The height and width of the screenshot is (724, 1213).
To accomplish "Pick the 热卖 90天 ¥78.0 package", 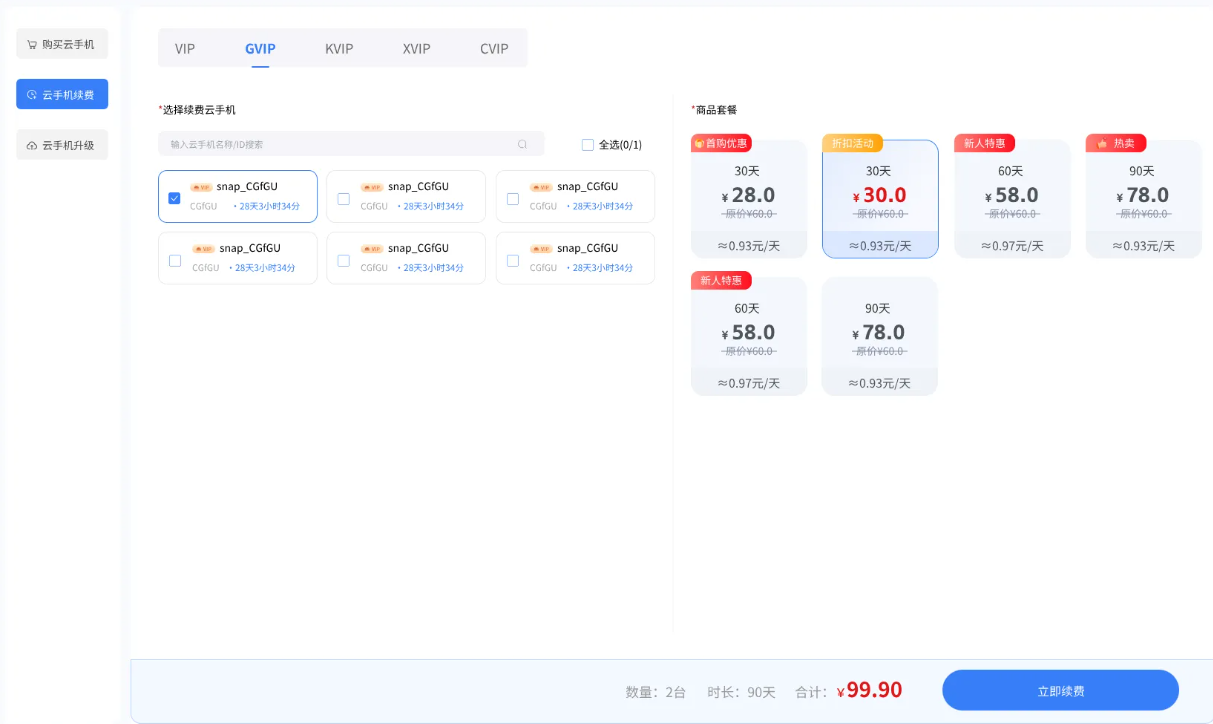I will (1143, 199).
